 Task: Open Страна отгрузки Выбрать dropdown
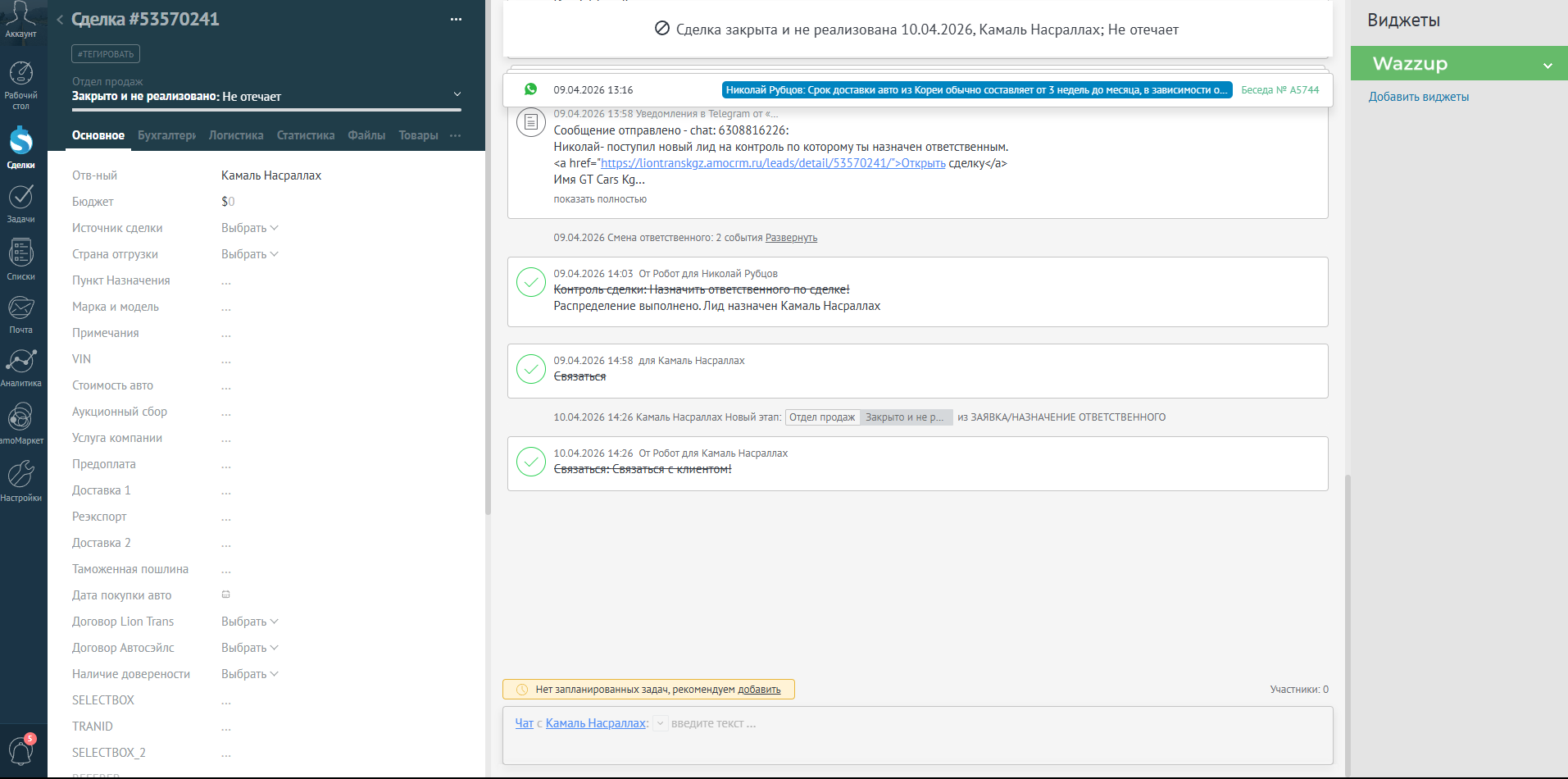250,254
